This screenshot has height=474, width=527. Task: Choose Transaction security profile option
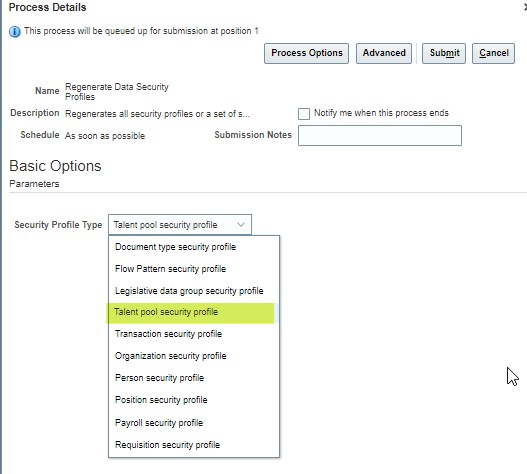click(194, 334)
